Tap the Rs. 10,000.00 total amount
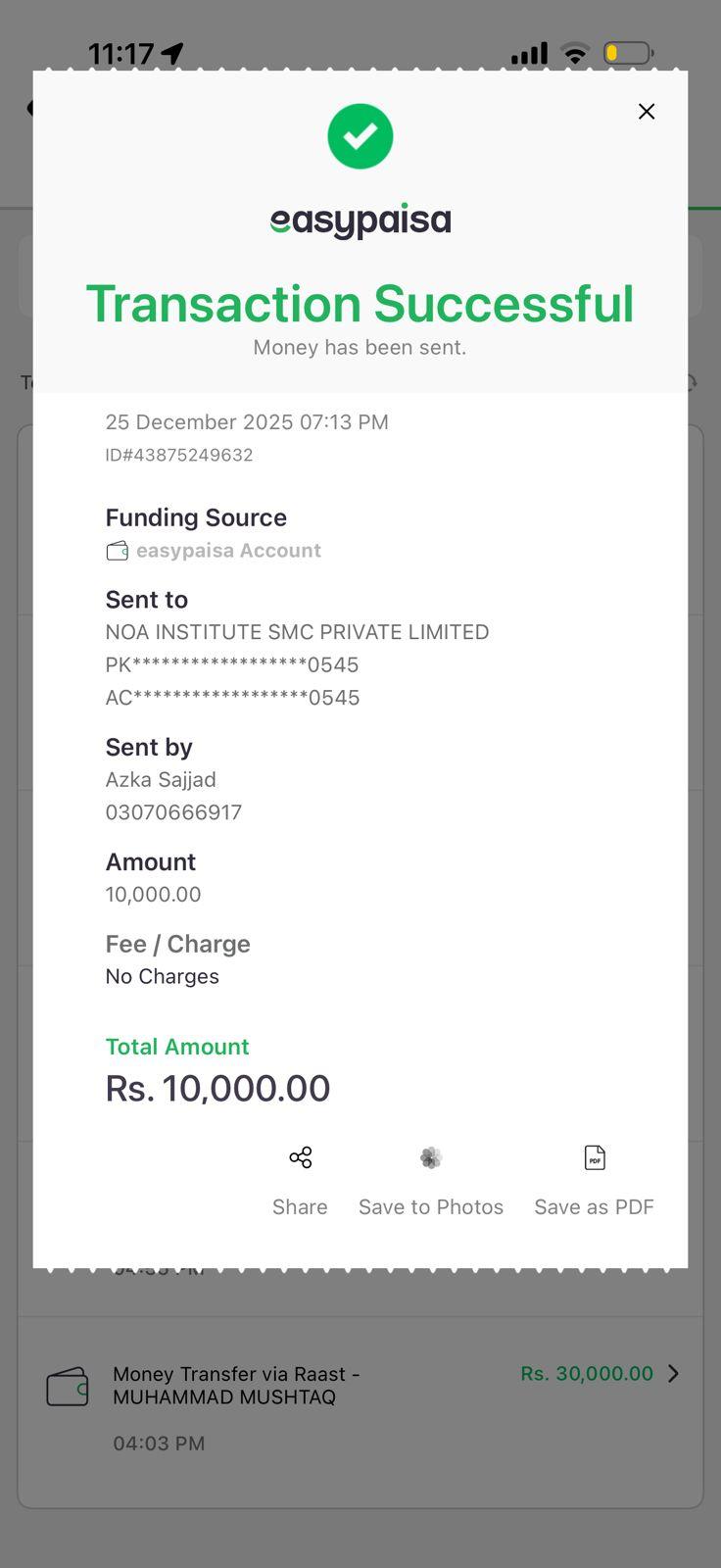The height and width of the screenshot is (1568, 721). point(217,1089)
